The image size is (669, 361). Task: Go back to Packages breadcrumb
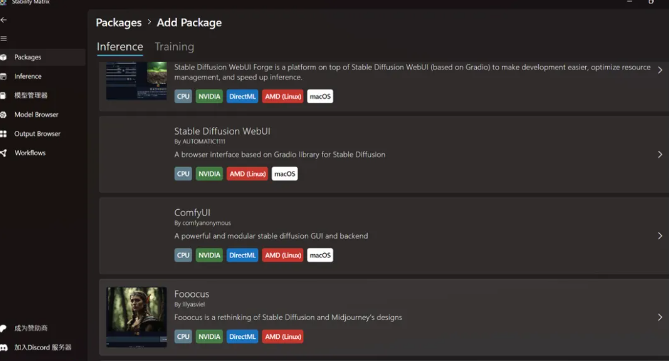point(119,23)
